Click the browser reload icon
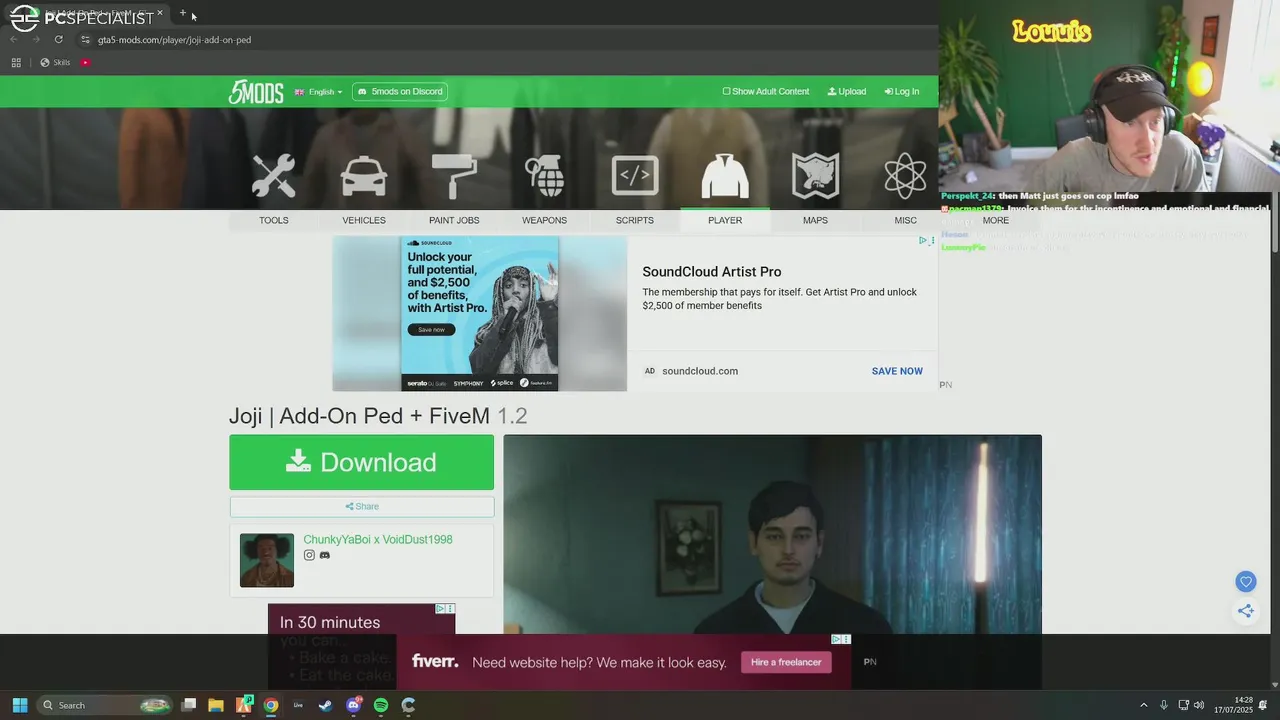This screenshot has width=1280, height=720. click(58, 40)
